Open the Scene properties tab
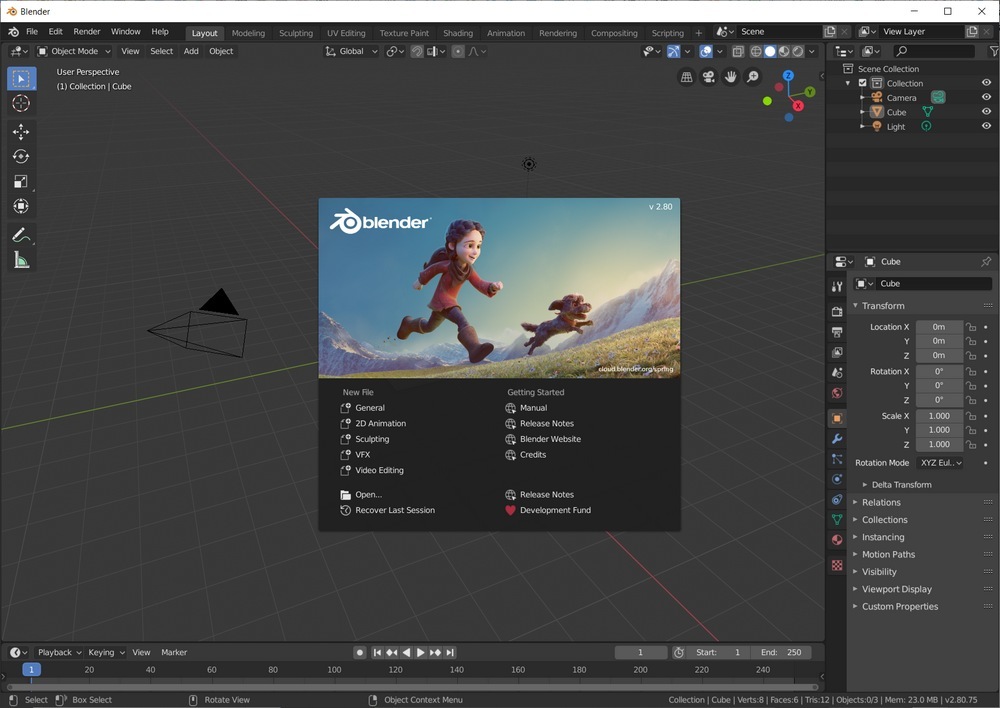 (837, 373)
